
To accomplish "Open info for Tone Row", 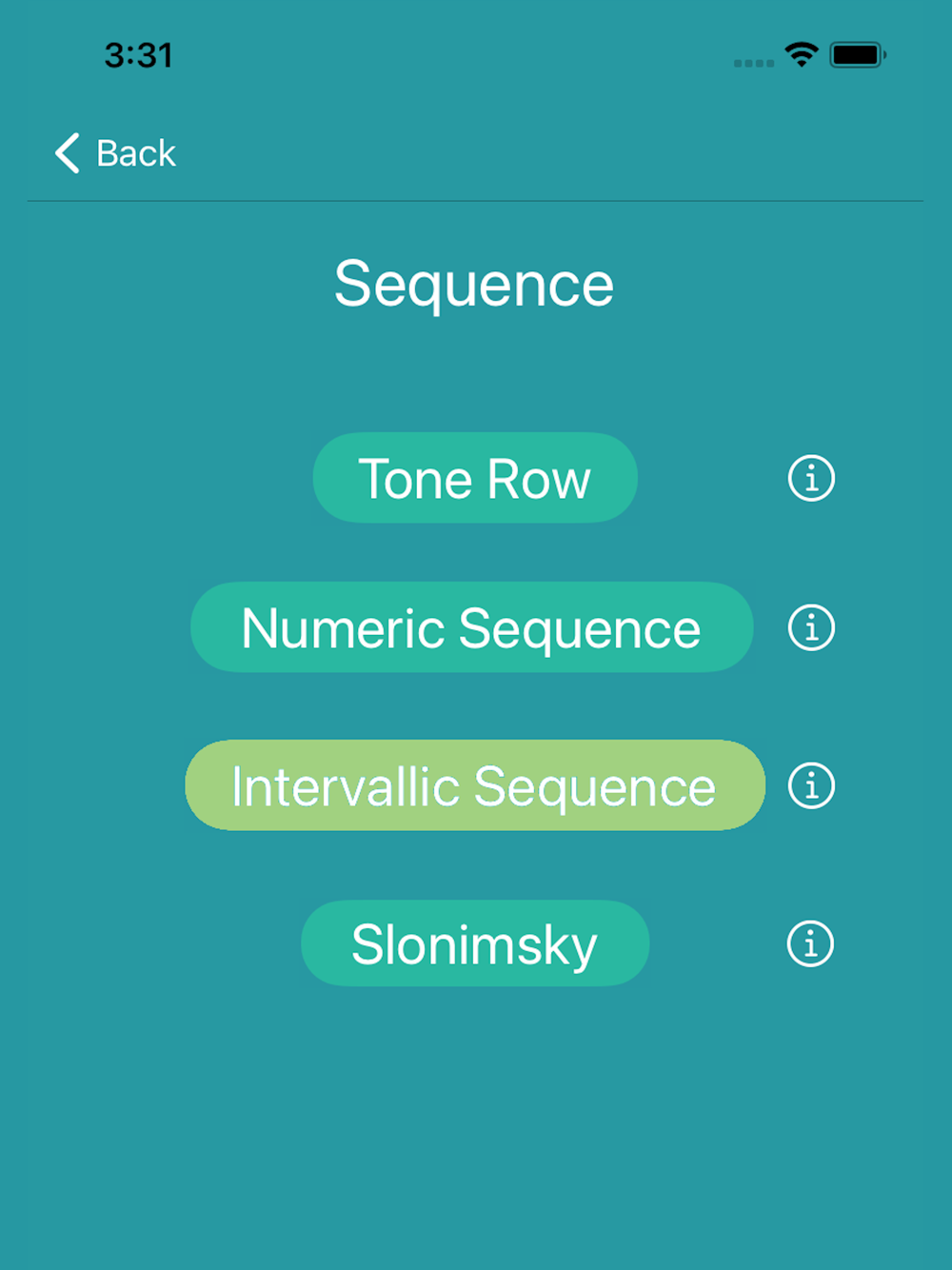I will 811,478.
